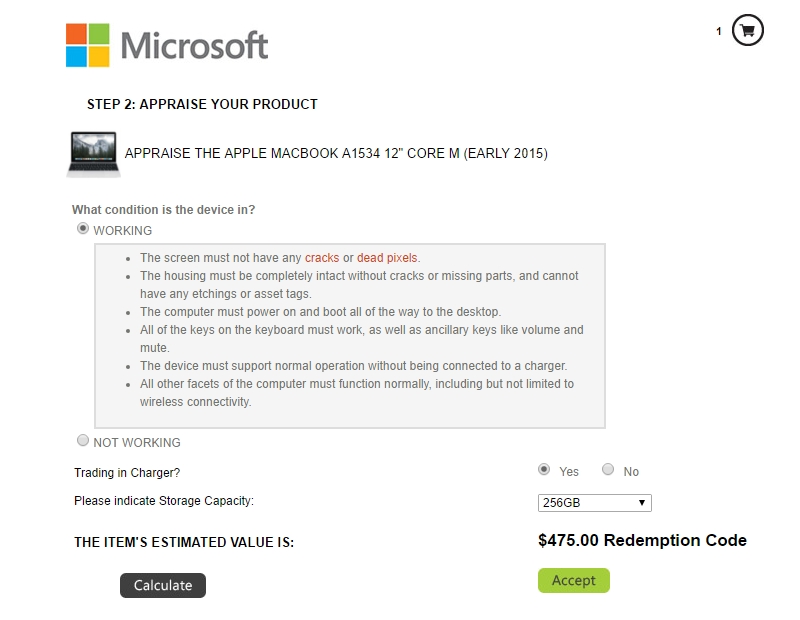Click the No label next to charger option
This screenshot has height=620, width=800.
631,472
